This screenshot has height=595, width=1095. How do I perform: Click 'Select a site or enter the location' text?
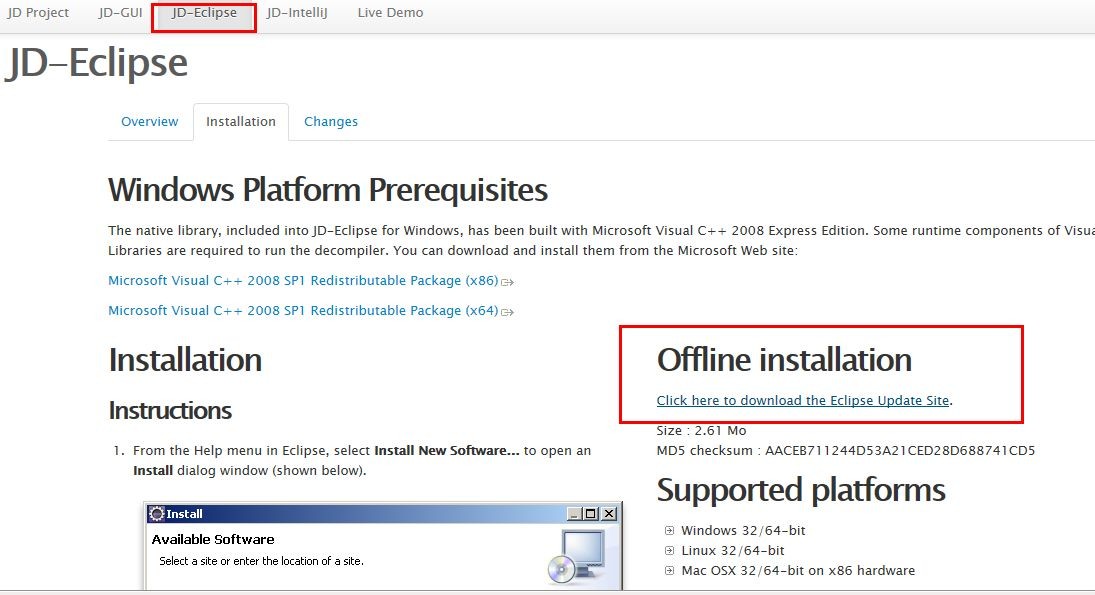[x=261, y=561]
